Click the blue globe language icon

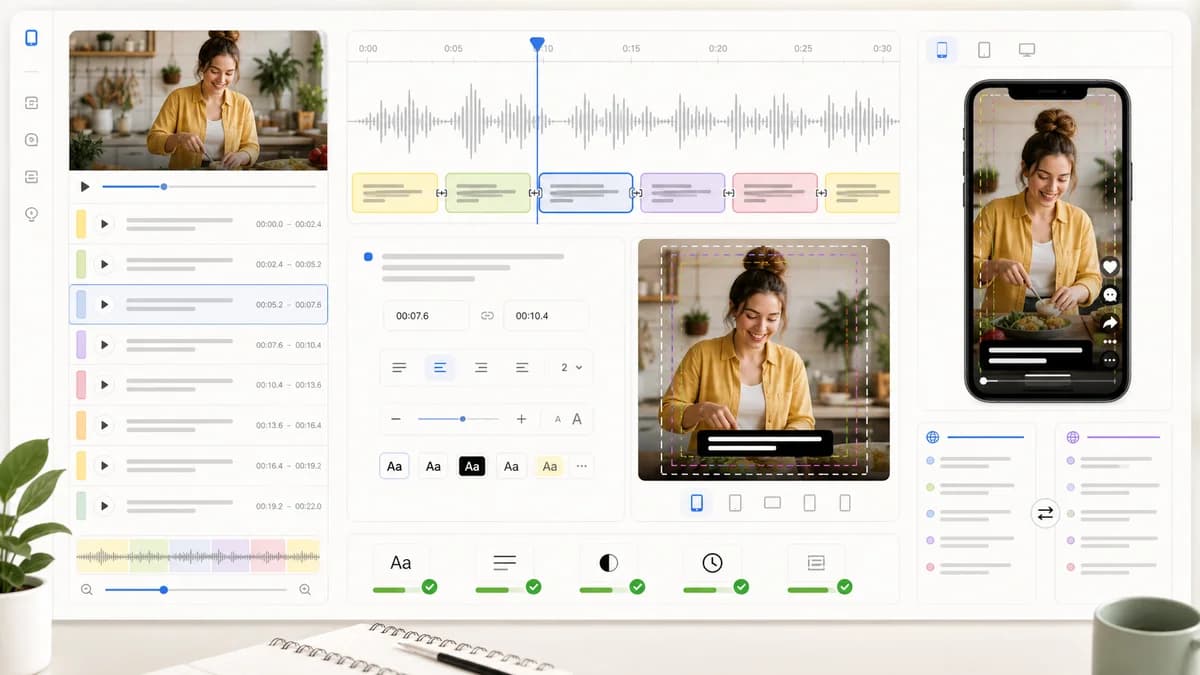pyautogui.click(x=933, y=437)
